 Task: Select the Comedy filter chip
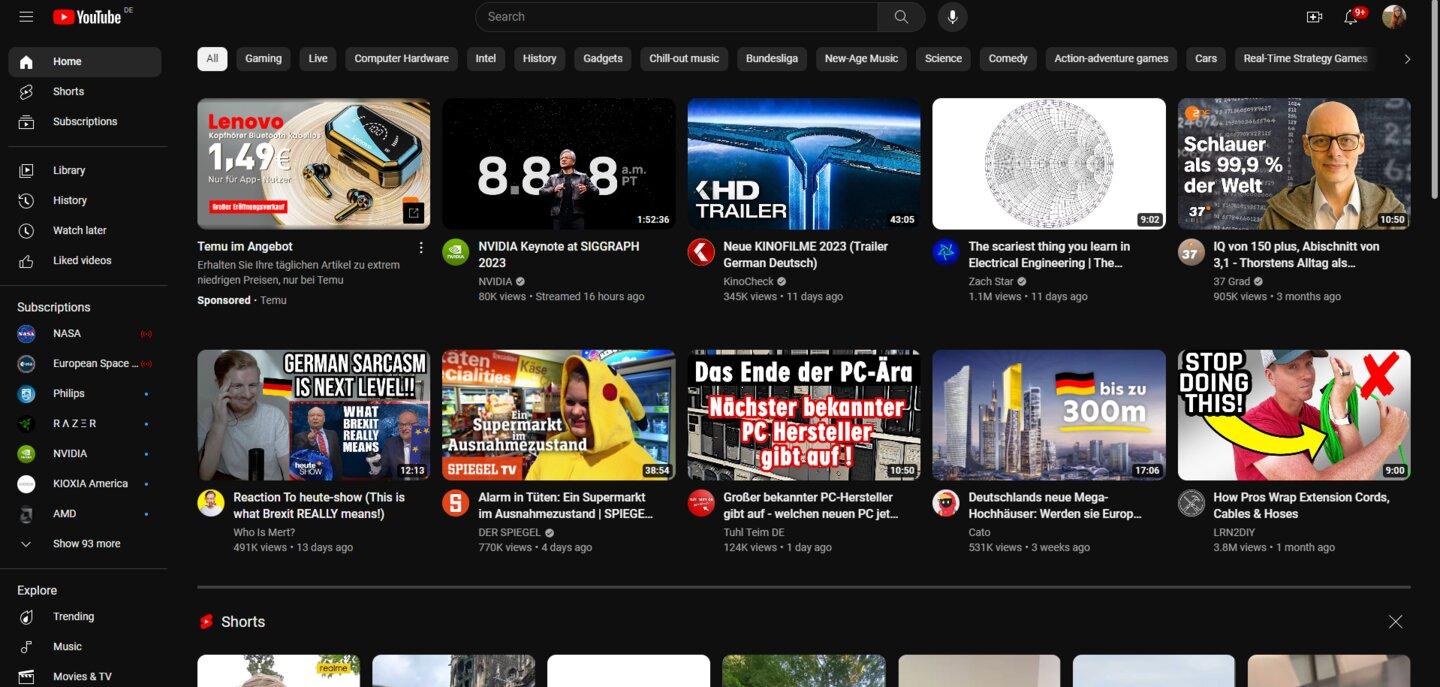click(1008, 59)
